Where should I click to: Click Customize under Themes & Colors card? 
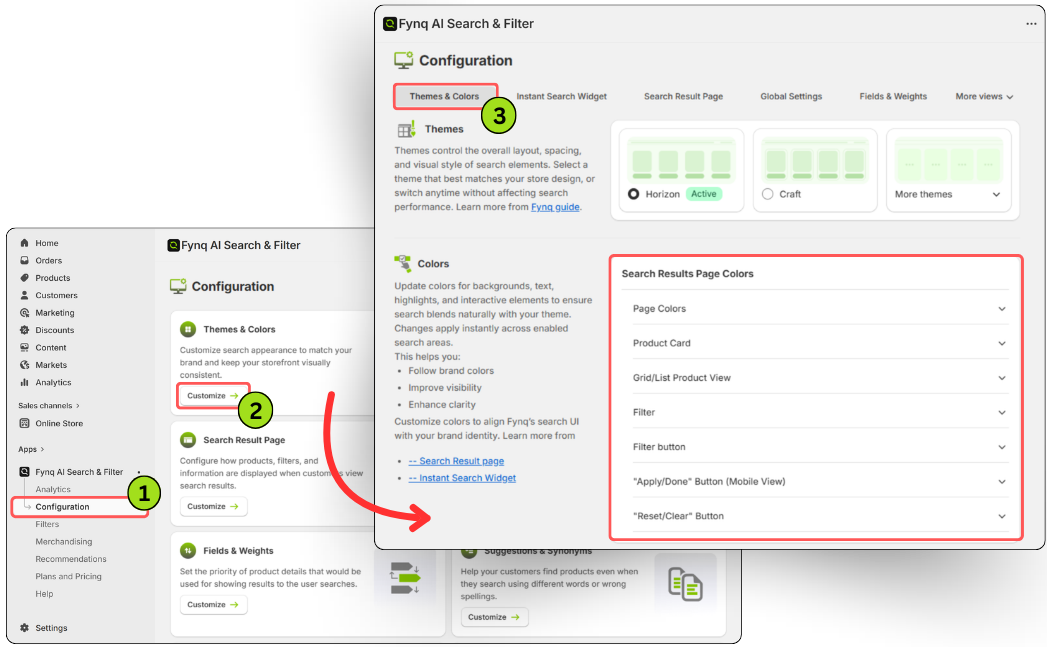click(x=213, y=395)
